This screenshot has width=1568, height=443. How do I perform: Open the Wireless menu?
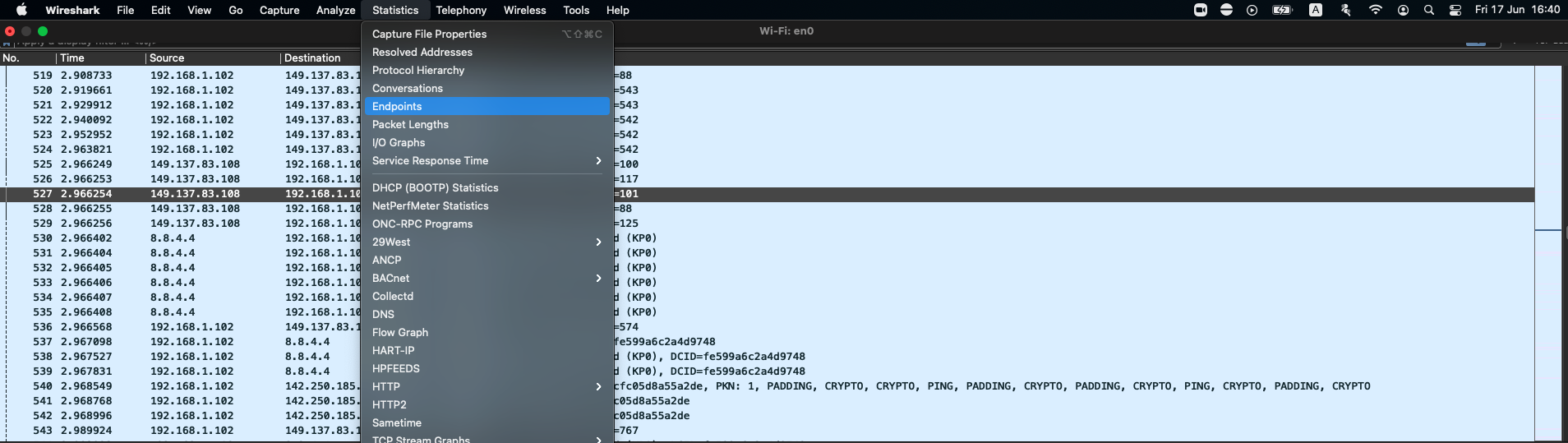[x=525, y=10]
